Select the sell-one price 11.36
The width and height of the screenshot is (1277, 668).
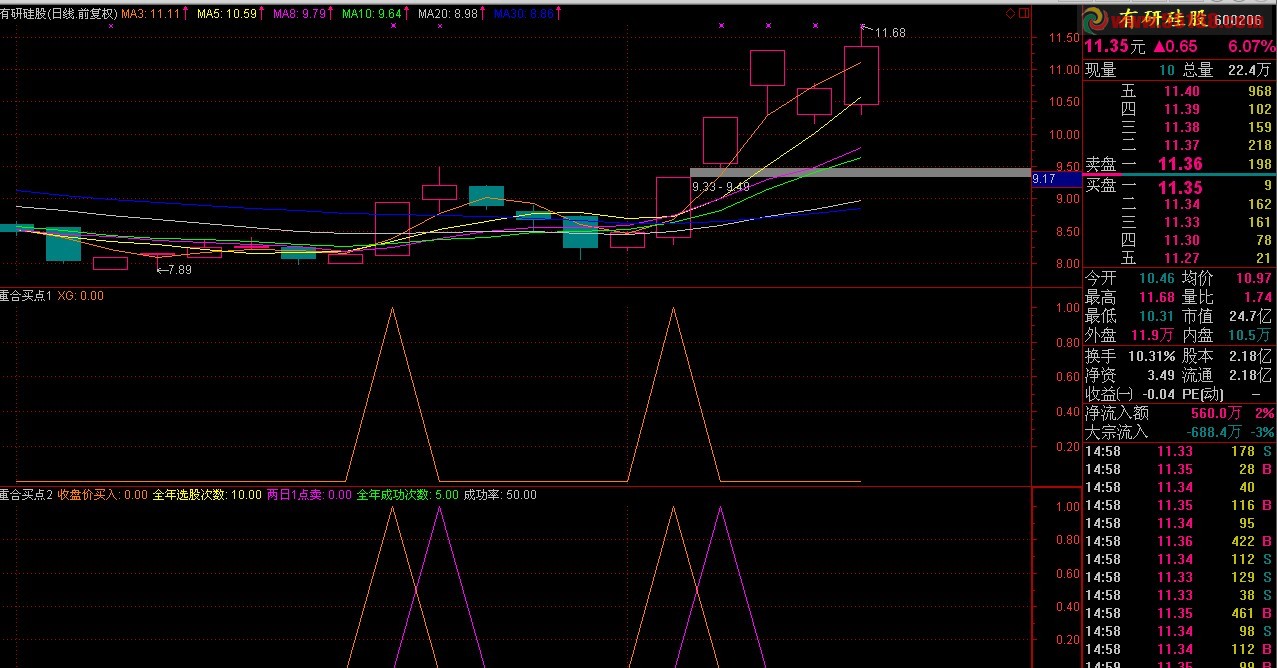pyautogui.click(x=1180, y=164)
